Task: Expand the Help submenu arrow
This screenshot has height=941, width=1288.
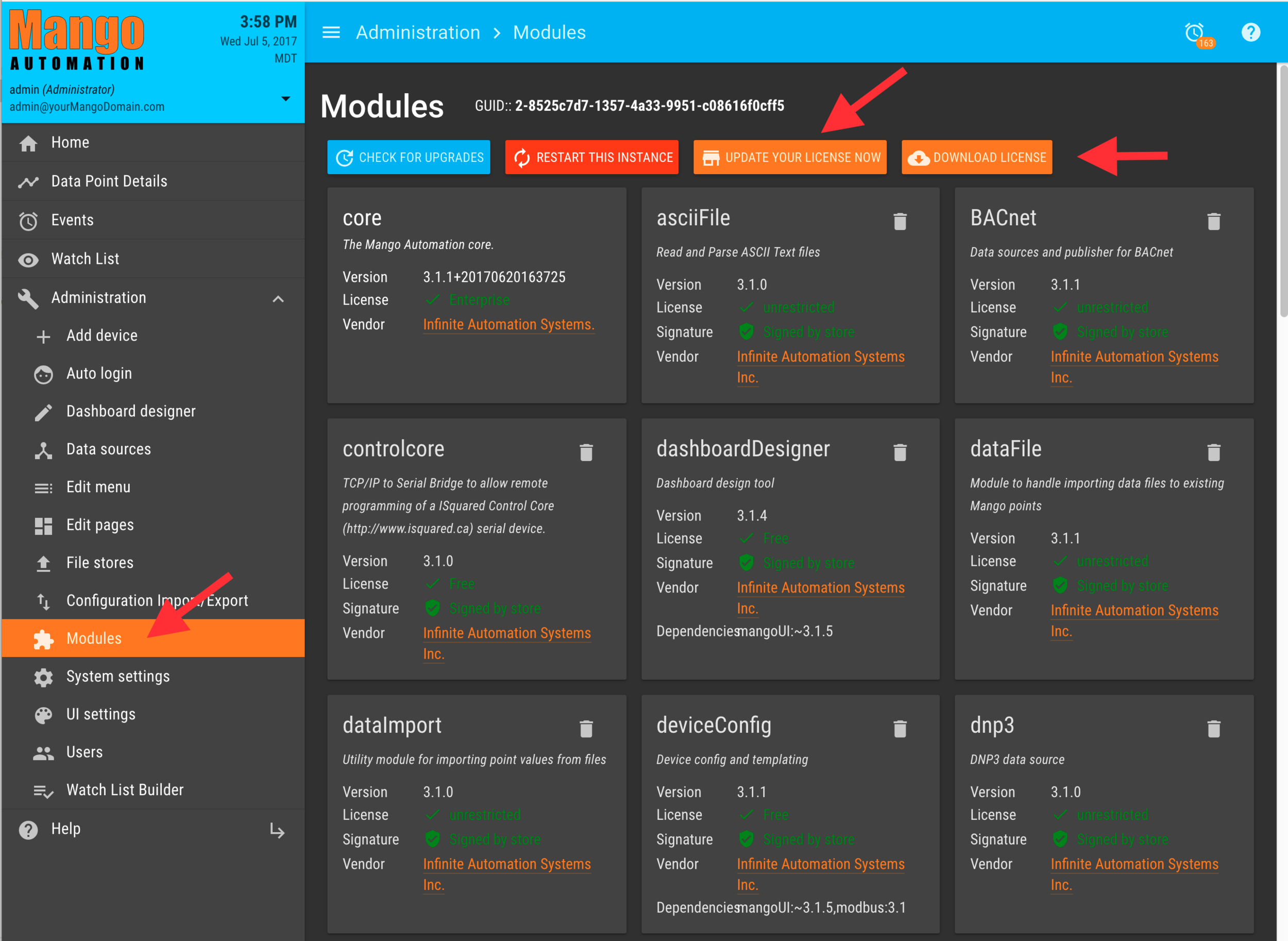Action: [x=277, y=830]
